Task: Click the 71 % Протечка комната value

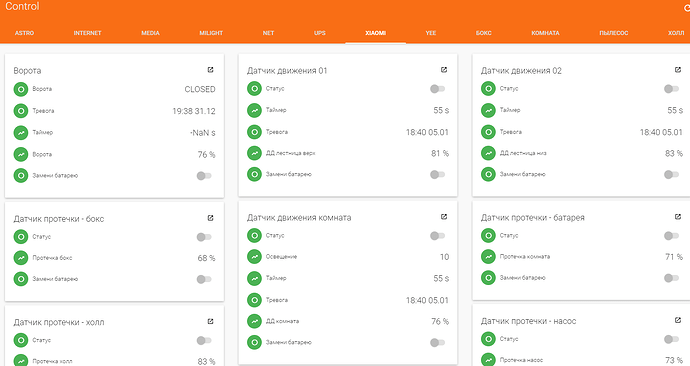Action: tap(674, 257)
